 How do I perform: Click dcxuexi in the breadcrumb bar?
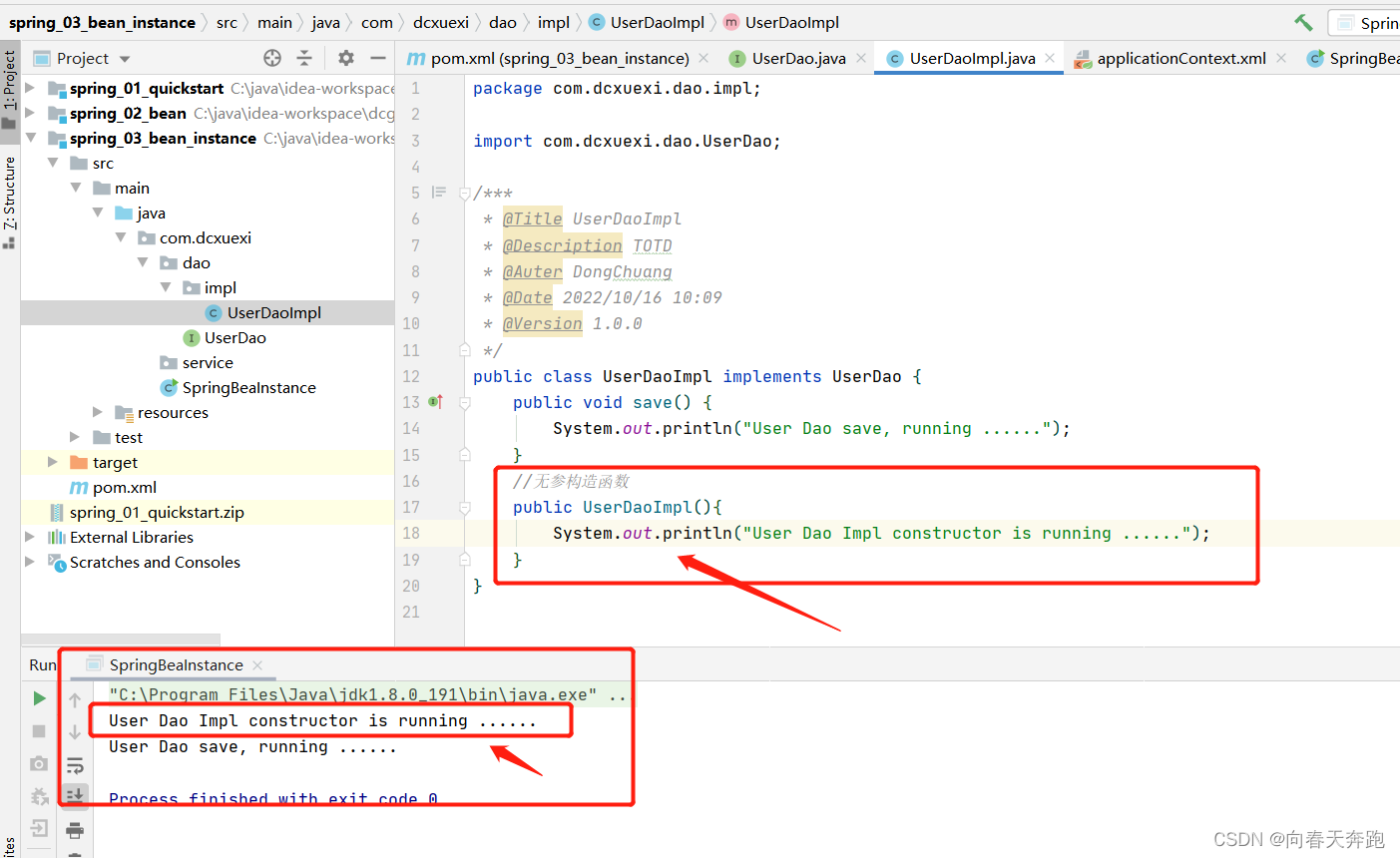[x=441, y=22]
